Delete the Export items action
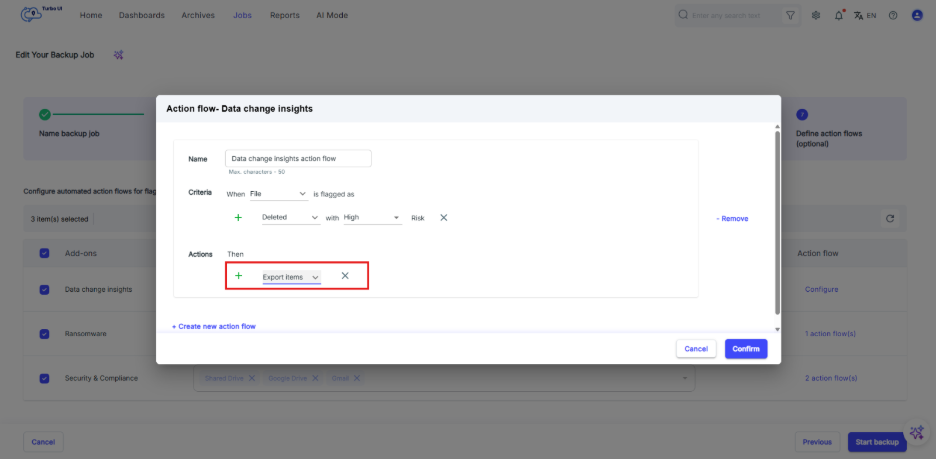Viewport: 936px width, 459px height. click(x=345, y=276)
